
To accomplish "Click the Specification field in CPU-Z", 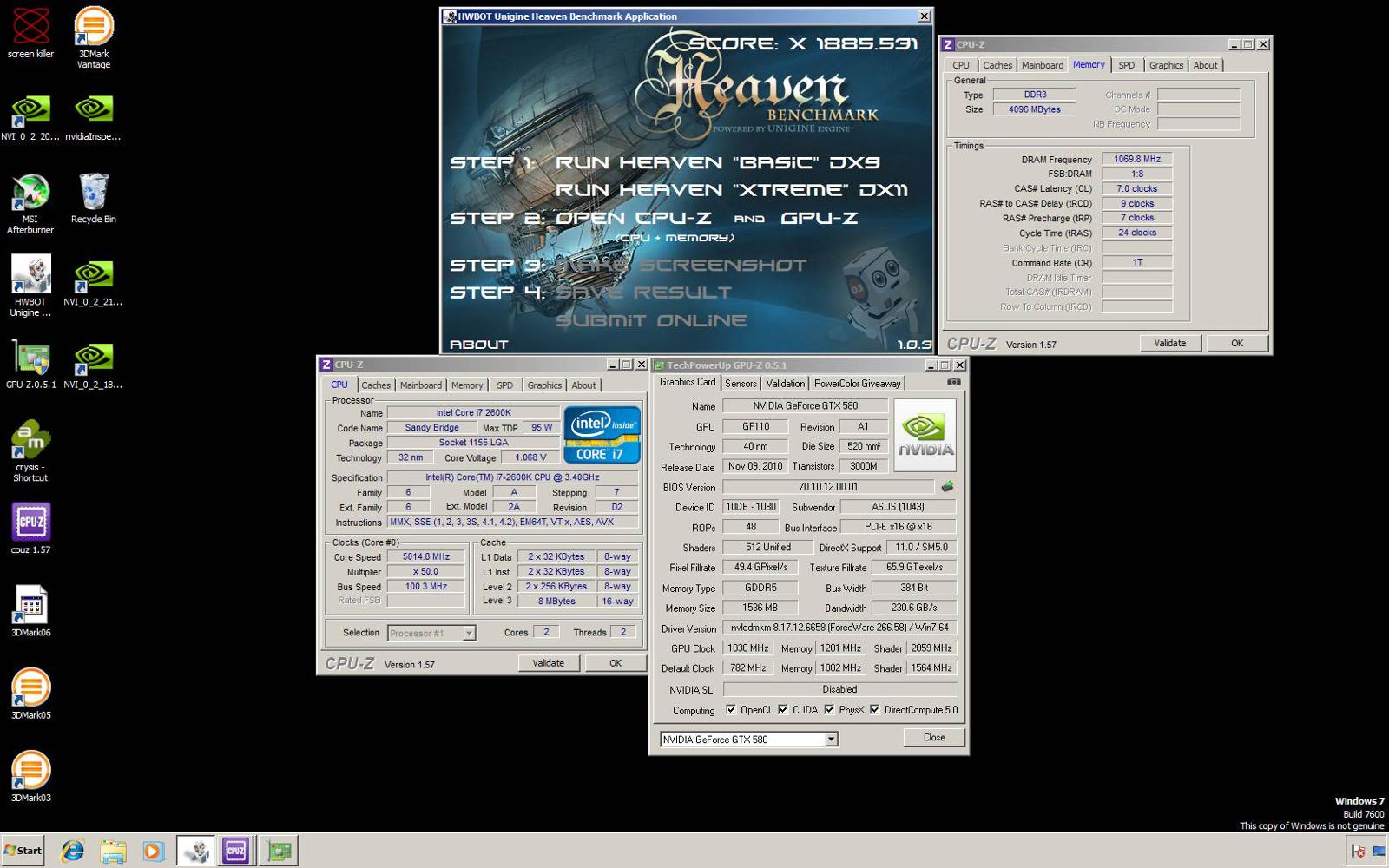I will (x=512, y=477).
